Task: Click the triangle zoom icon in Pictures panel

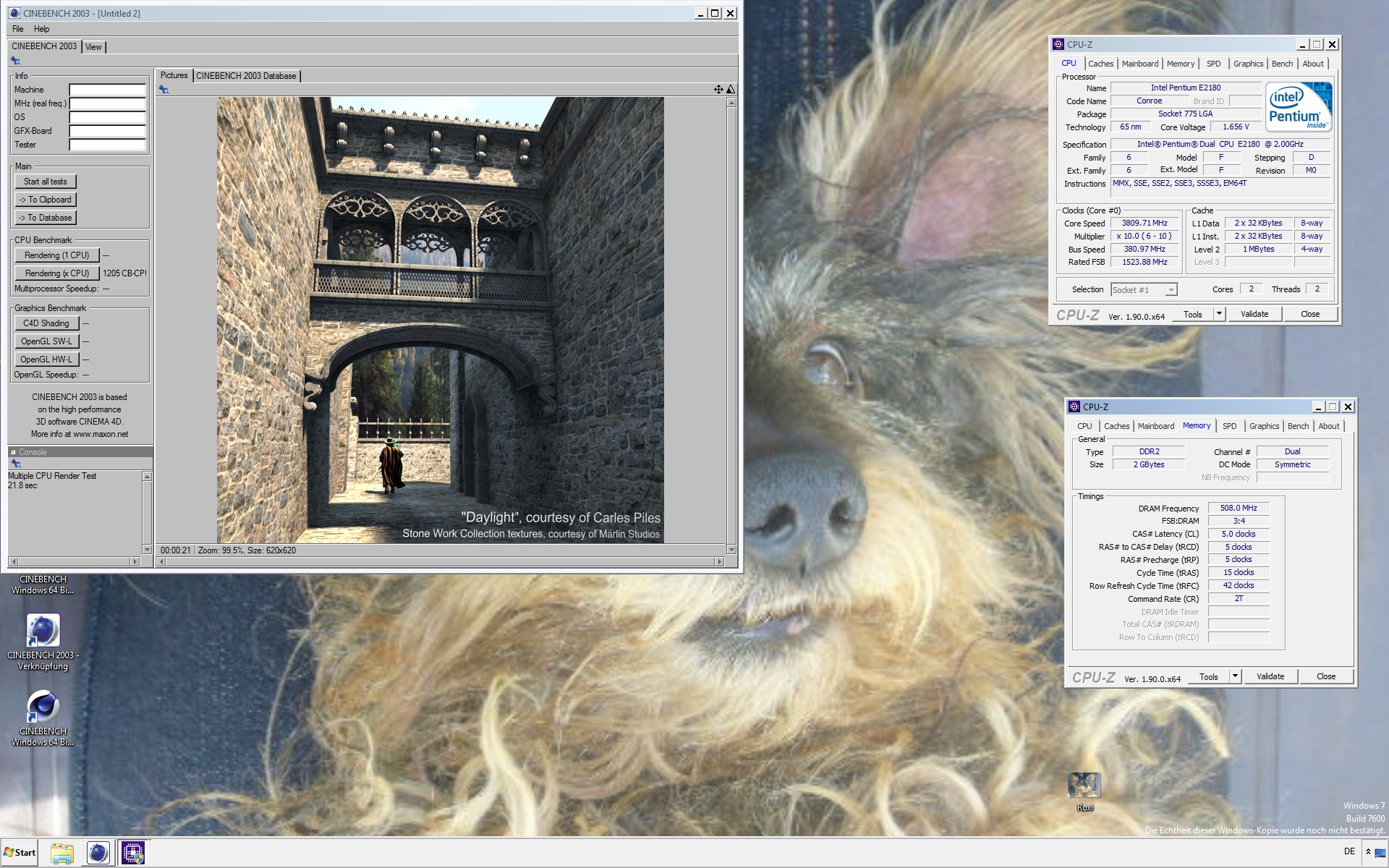Action: click(x=731, y=90)
